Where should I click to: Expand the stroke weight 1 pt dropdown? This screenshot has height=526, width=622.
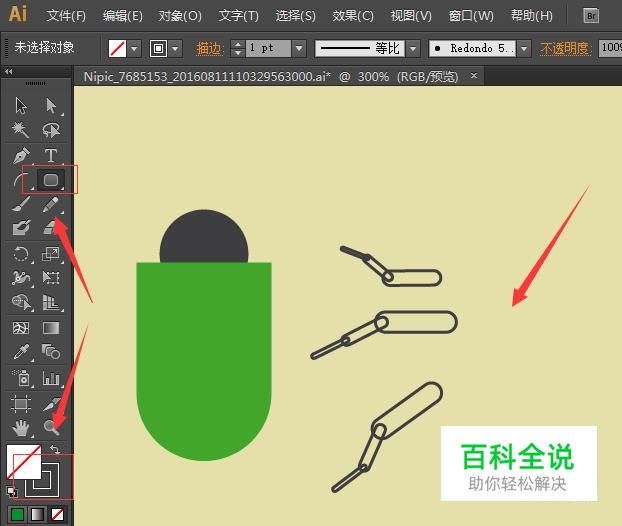click(x=299, y=49)
